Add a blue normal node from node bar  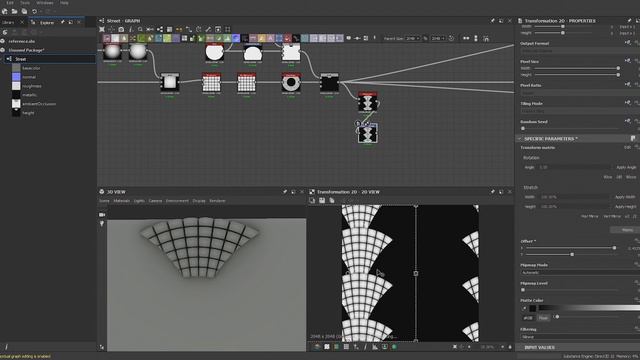click(x=236, y=38)
